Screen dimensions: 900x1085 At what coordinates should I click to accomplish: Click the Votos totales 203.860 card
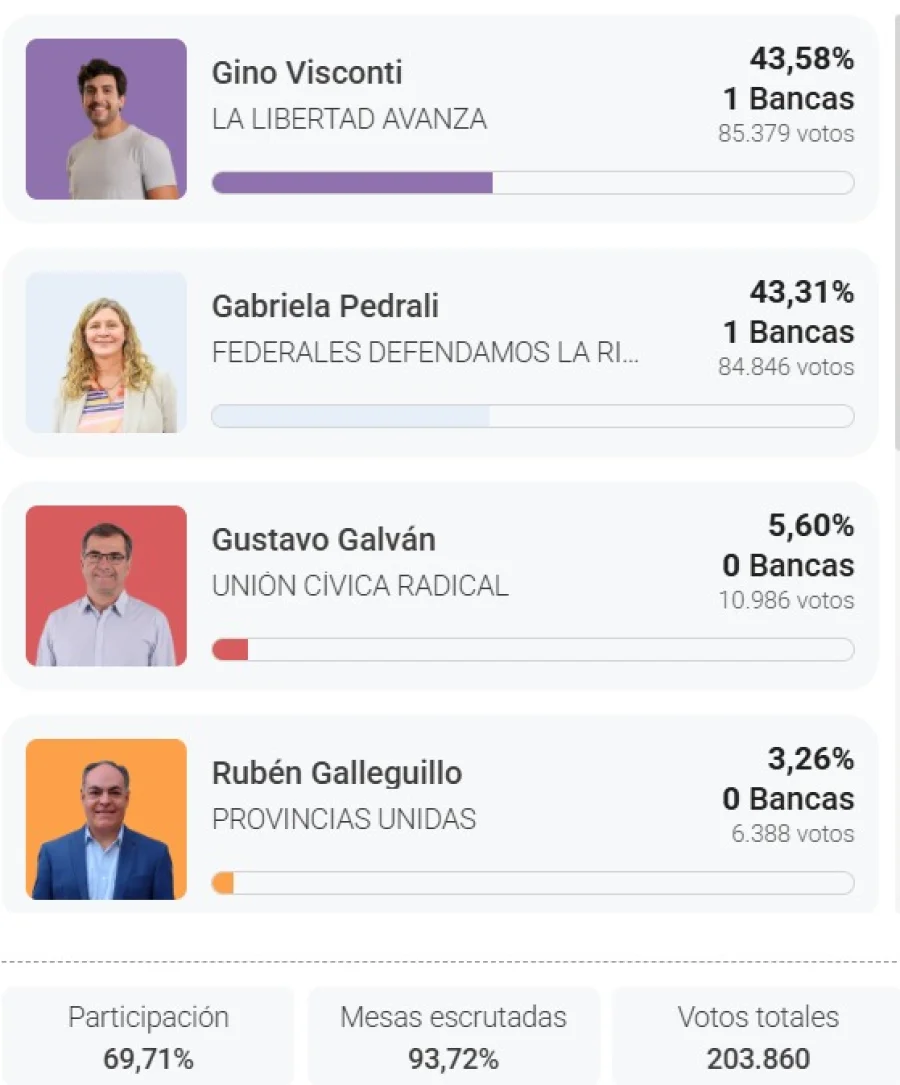[x=757, y=1036]
